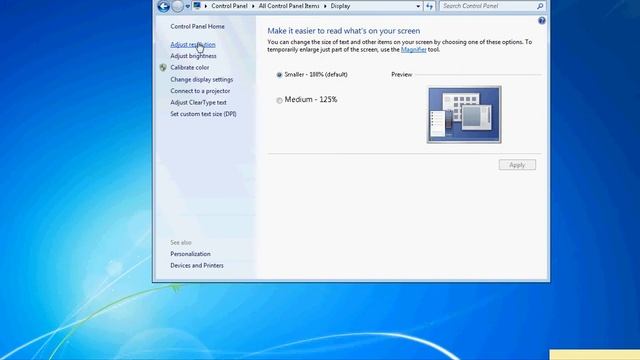The image size is (640, 360).
Task: Open the recent pages dropdown arrow
Action: [x=188, y=7]
